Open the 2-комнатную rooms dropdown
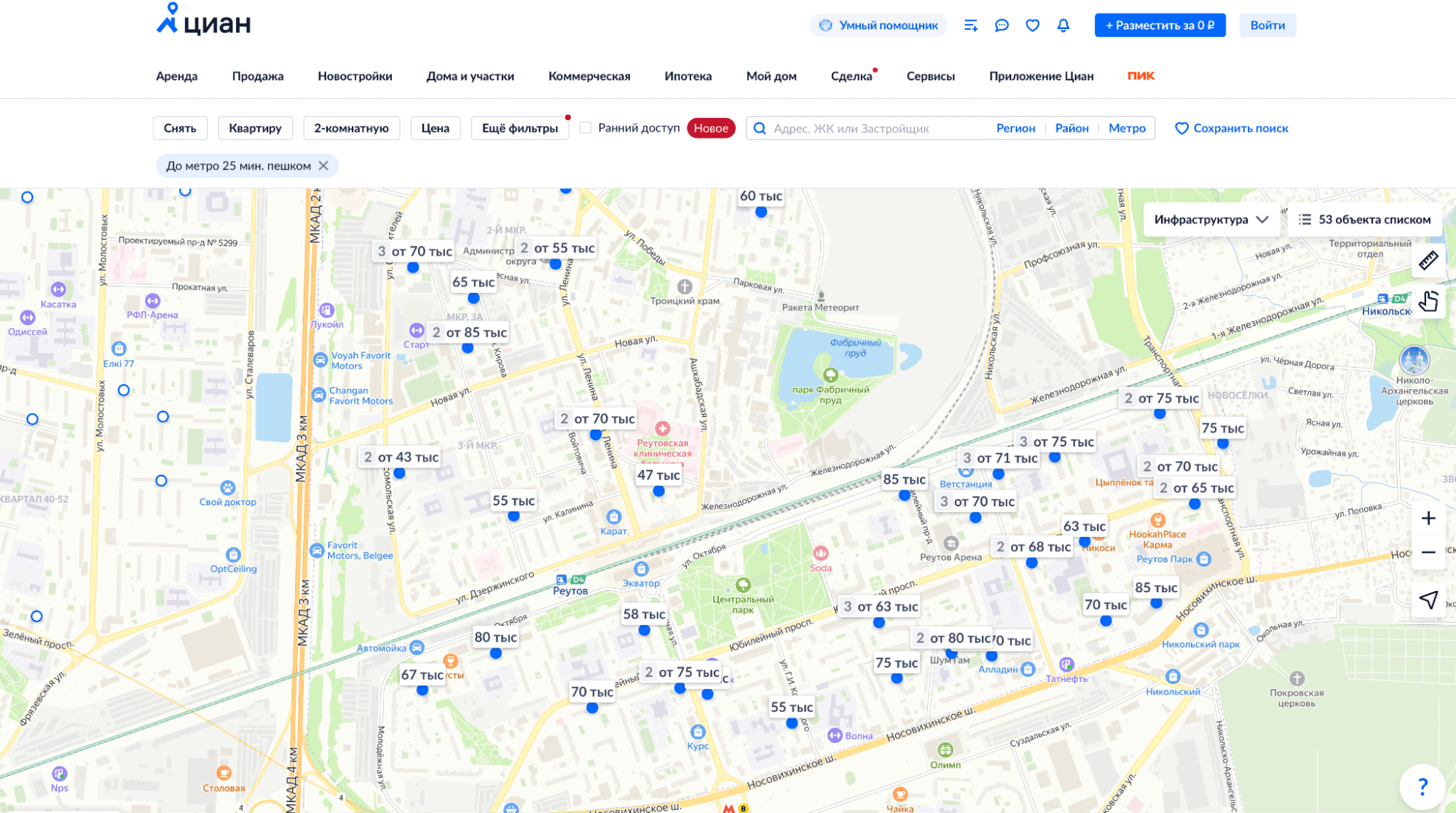Screen dimensions: 1456x813 coord(351,128)
